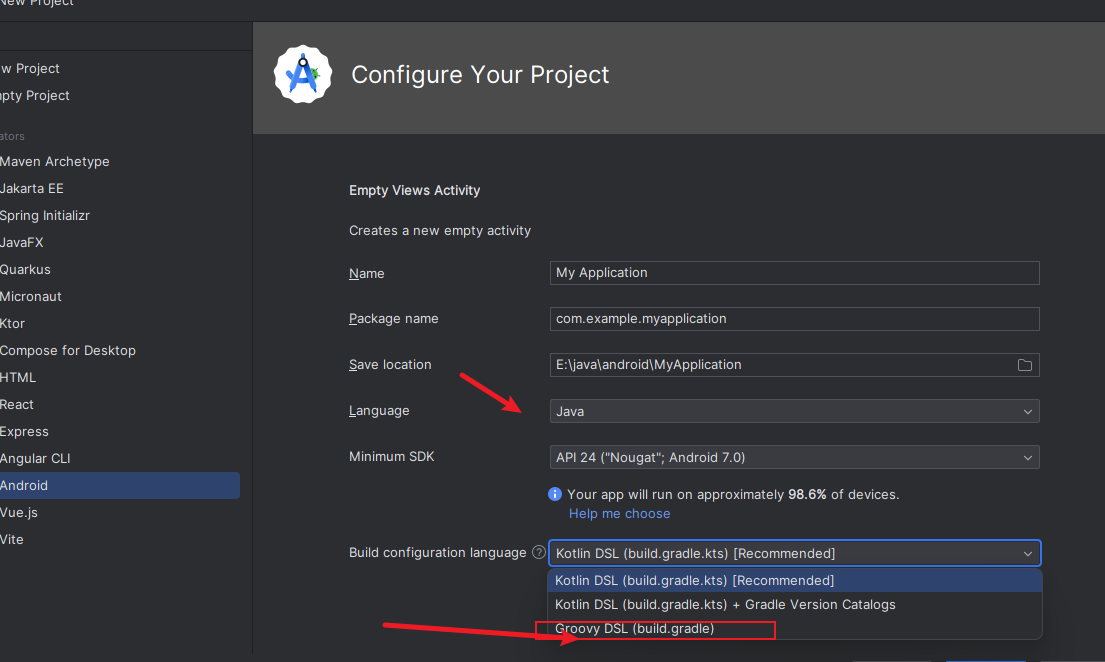Select Kotlin DSL (build.gradle.kts) [Recommended] option
The height and width of the screenshot is (662, 1105).
(x=795, y=580)
